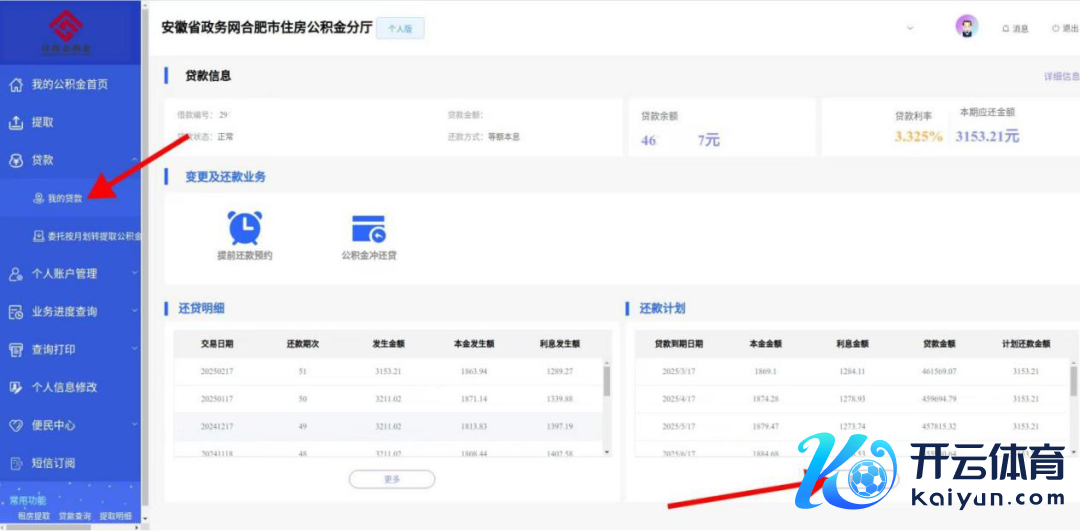Open the header dropdown chevron left of the avatar

pos(910,28)
